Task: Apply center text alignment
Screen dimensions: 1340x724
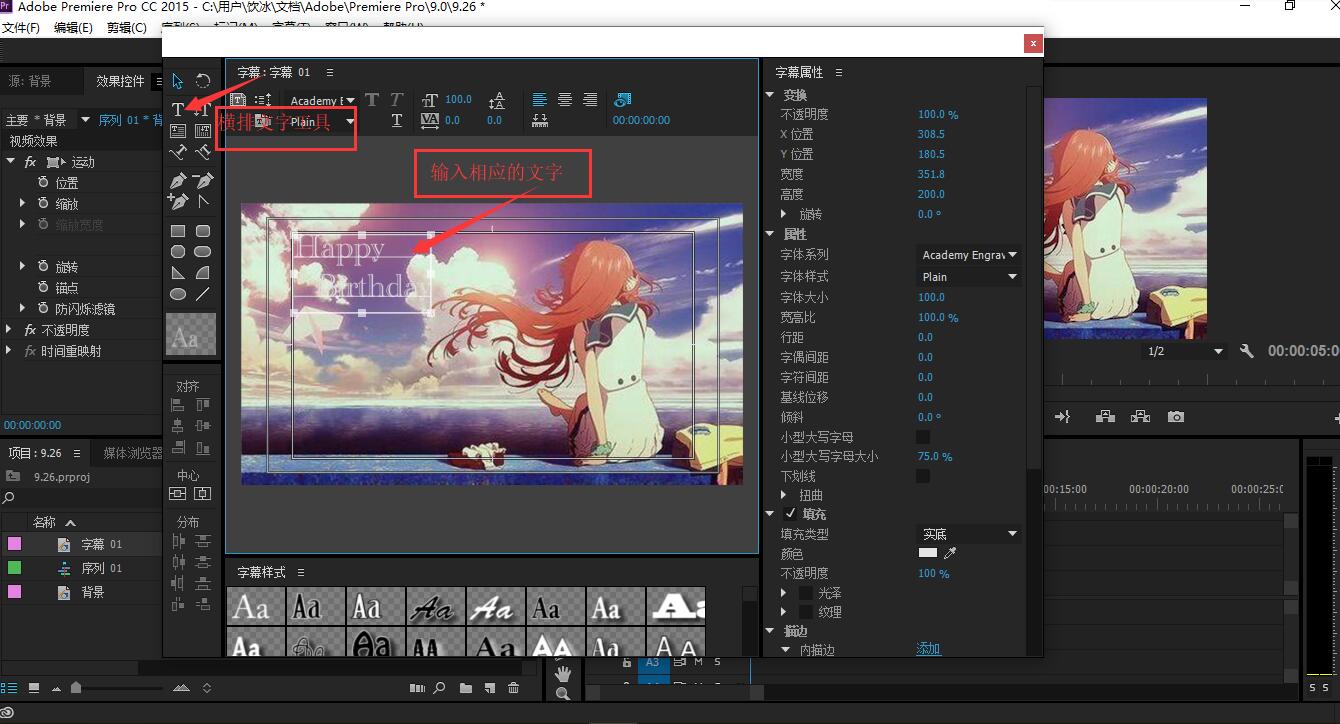Action: (x=565, y=100)
